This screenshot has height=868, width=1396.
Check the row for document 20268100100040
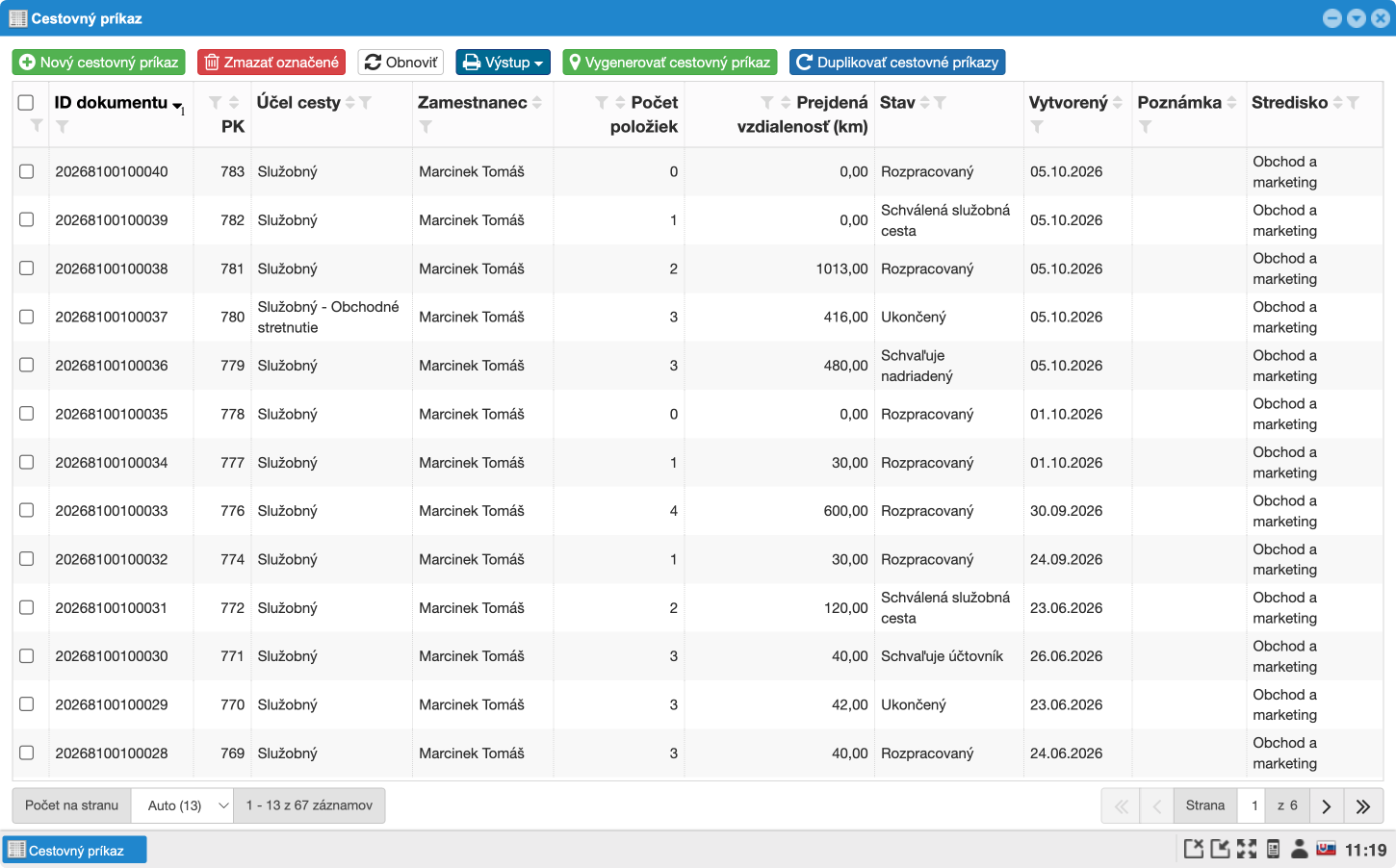27,171
